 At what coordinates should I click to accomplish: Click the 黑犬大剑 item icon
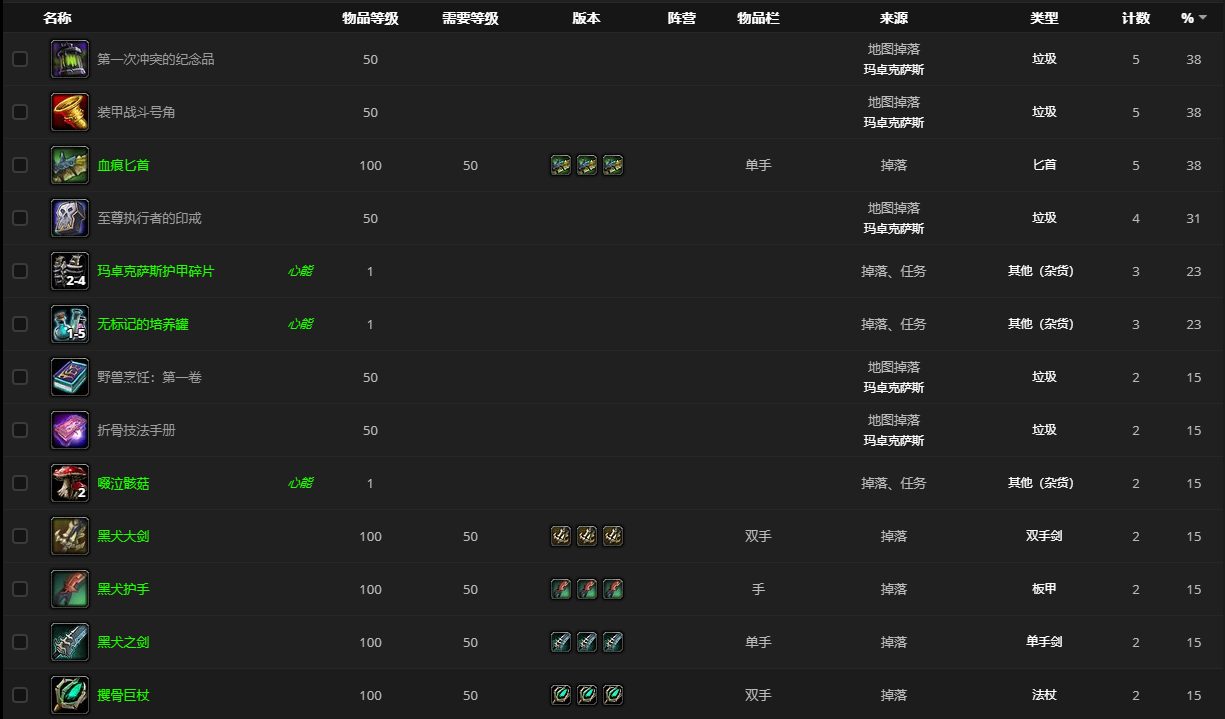pyautogui.click(x=70, y=536)
